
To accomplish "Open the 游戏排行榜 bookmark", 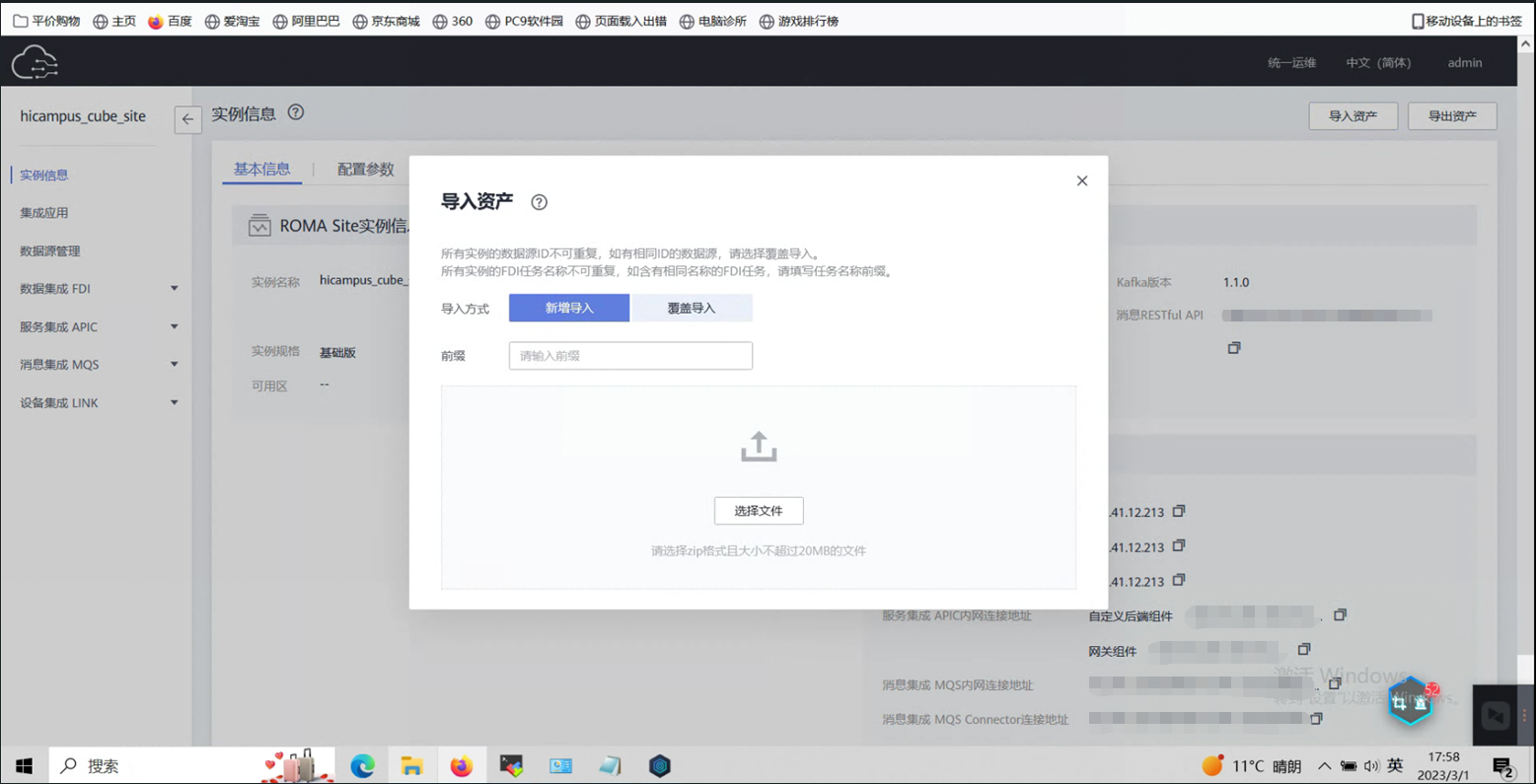I will coord(799,21).
